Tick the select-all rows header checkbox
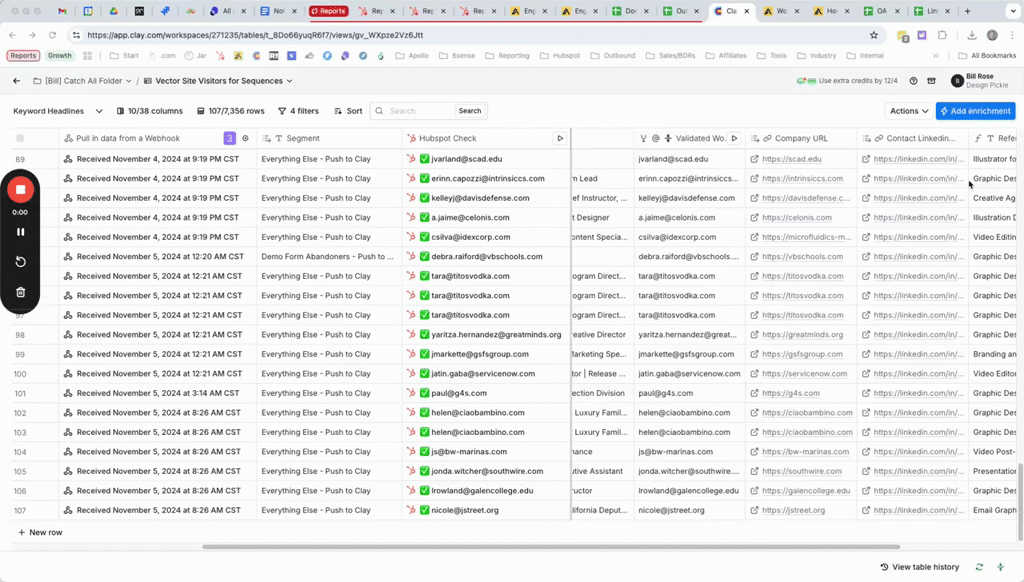Viewport: 1024px width, 582px height. (x=20, y=138)
